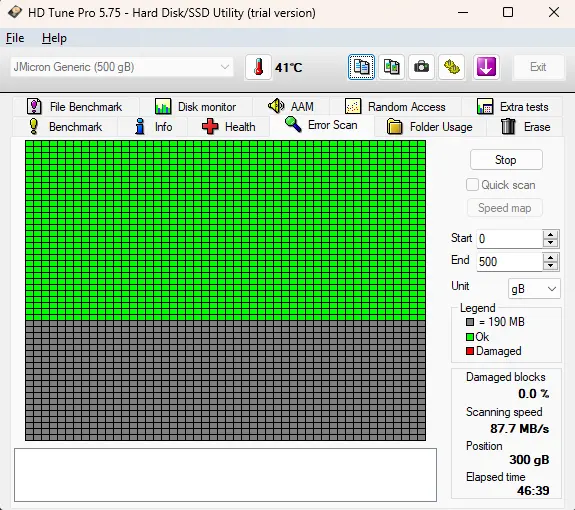Click the purple download arrow icon

point(486,67)
